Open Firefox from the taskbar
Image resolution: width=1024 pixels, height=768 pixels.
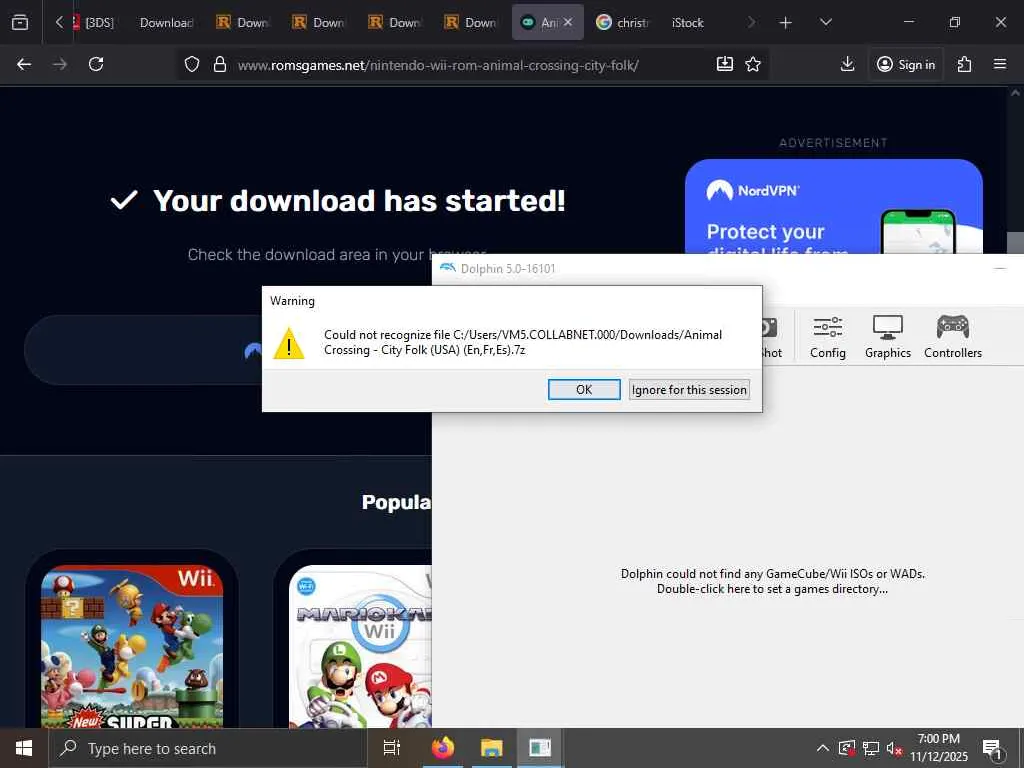coord(443,748)
